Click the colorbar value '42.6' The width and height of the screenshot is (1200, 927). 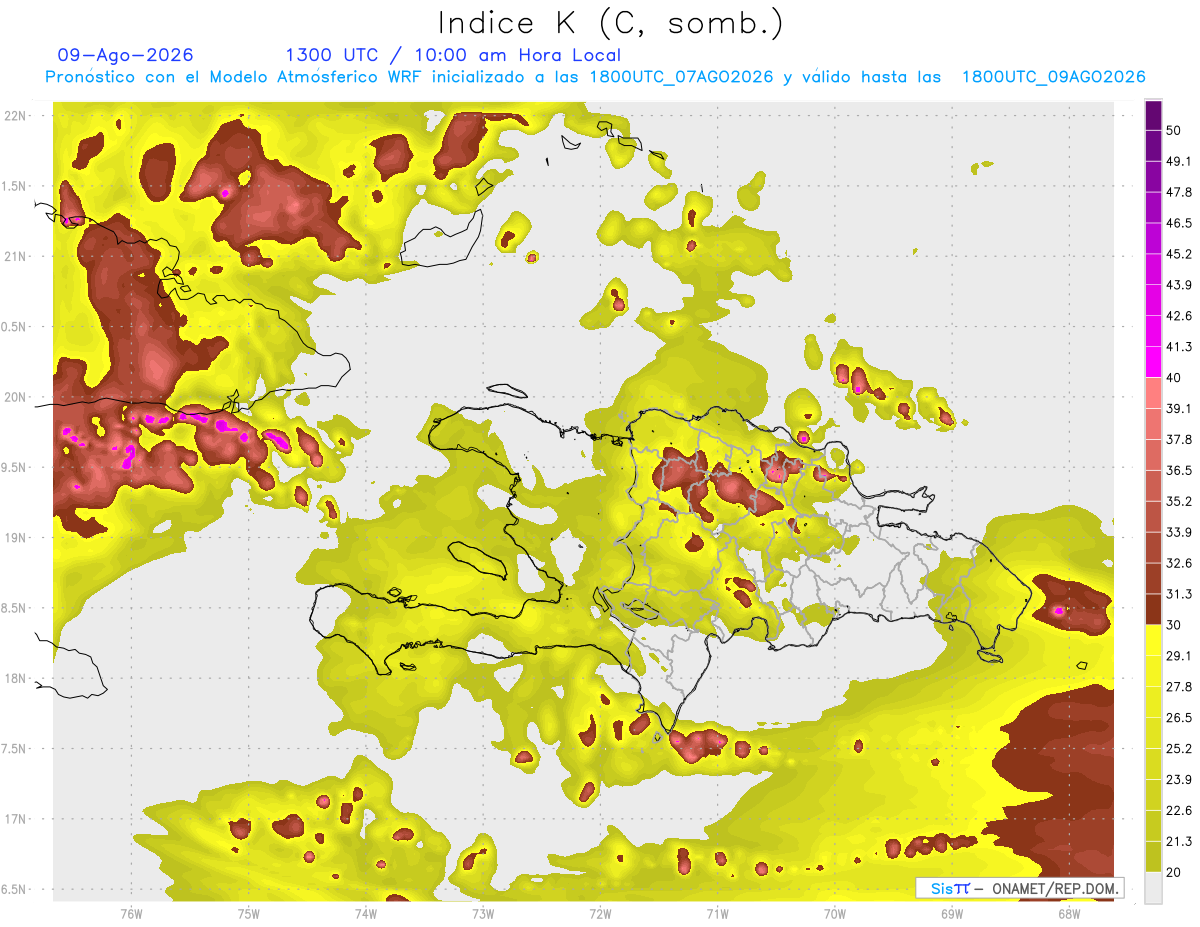coord(1179,316)
